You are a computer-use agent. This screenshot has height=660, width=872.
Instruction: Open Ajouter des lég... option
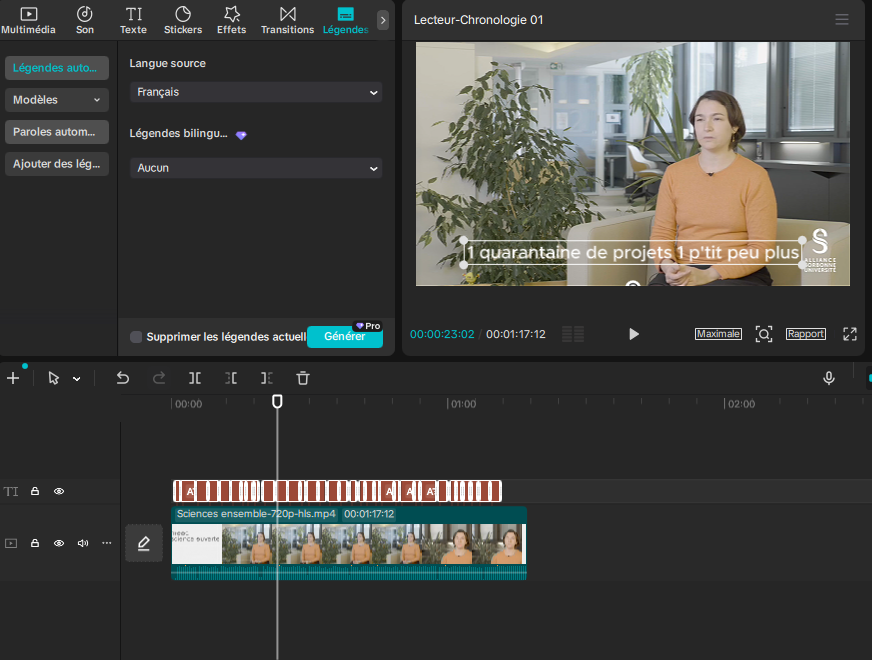click(x=57, y=164)
